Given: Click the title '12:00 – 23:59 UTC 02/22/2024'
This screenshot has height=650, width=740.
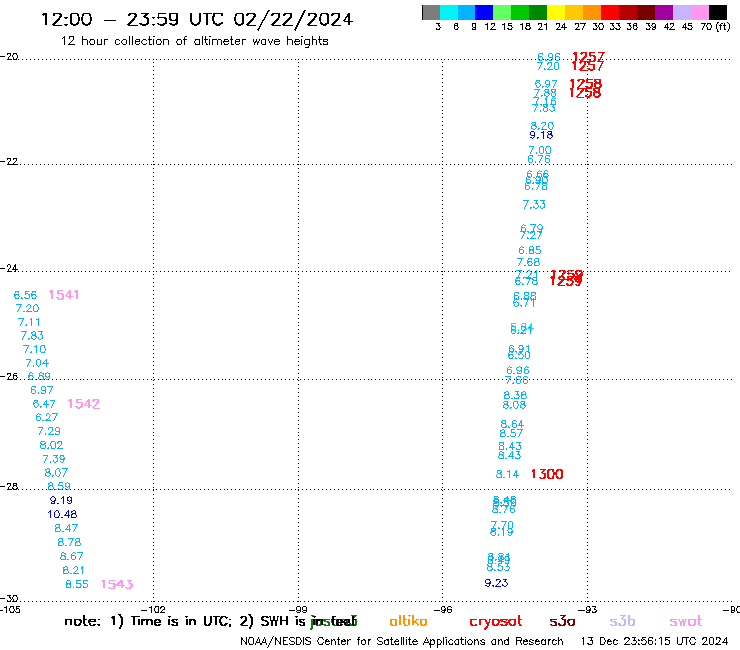Looking at the screenshot, I should click(x=197, y=19).
